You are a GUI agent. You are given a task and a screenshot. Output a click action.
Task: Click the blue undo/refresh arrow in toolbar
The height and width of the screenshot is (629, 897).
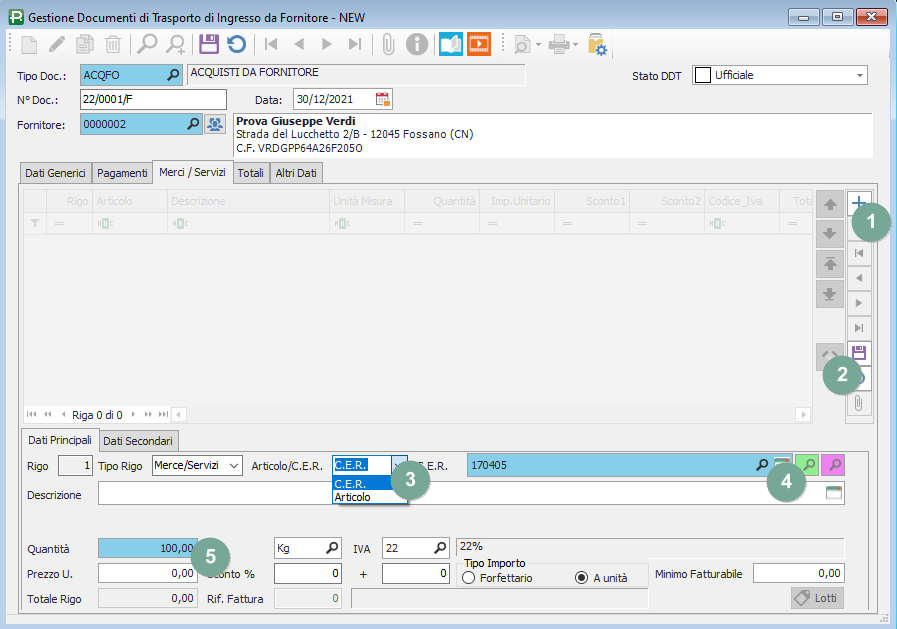pos(236,44)
